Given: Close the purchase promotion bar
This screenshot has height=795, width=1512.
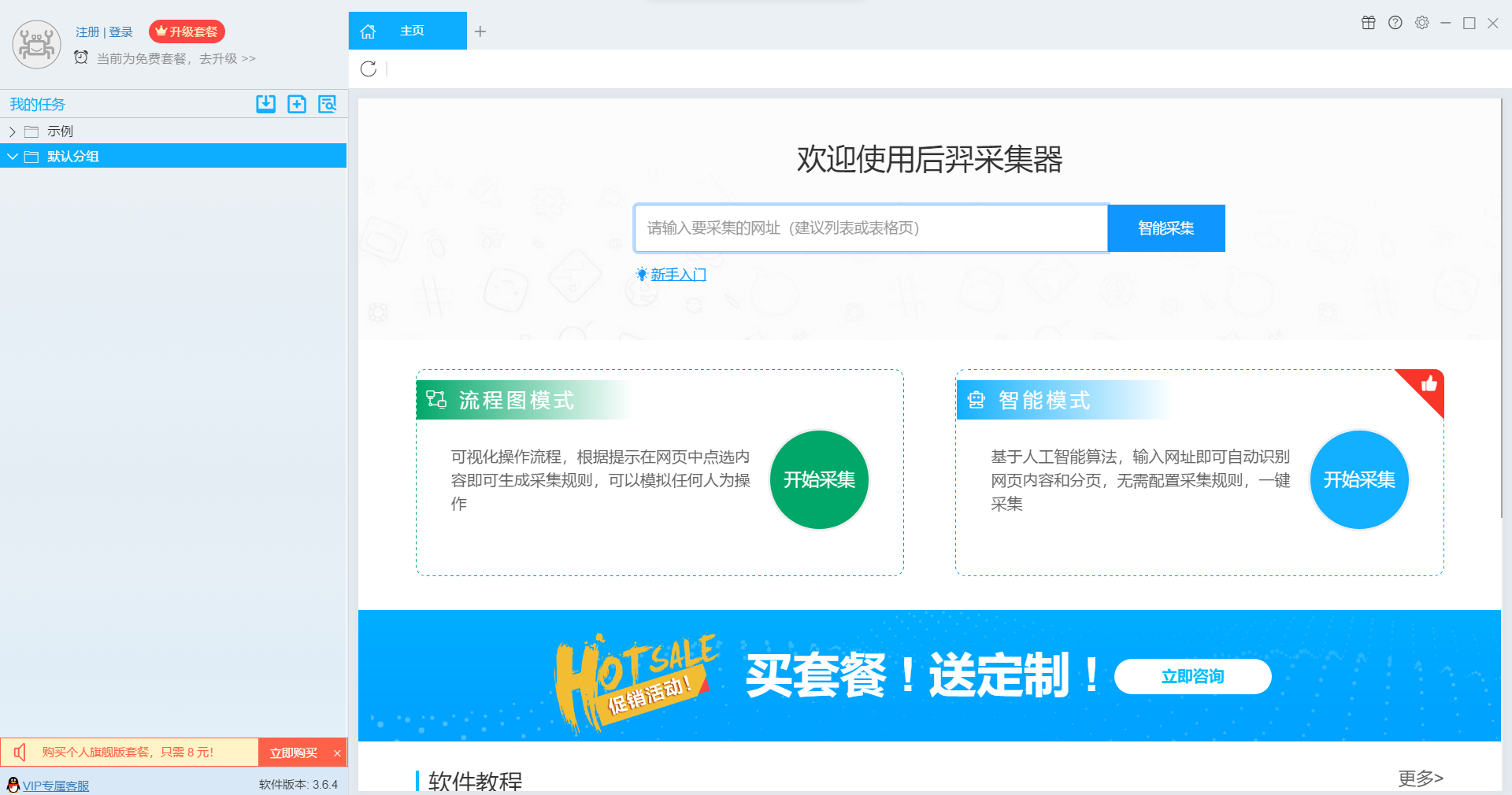Looking at the screenshot, I should (337, 753).
